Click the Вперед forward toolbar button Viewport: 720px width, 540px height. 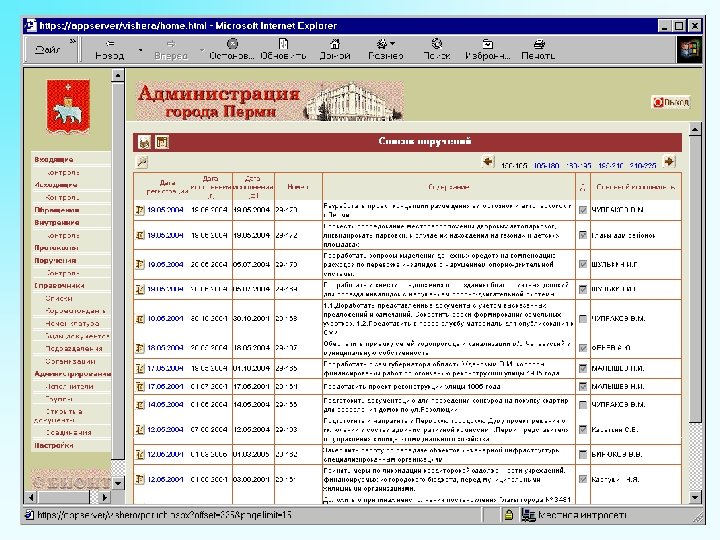pyautogui.click(x=171, y=49)
